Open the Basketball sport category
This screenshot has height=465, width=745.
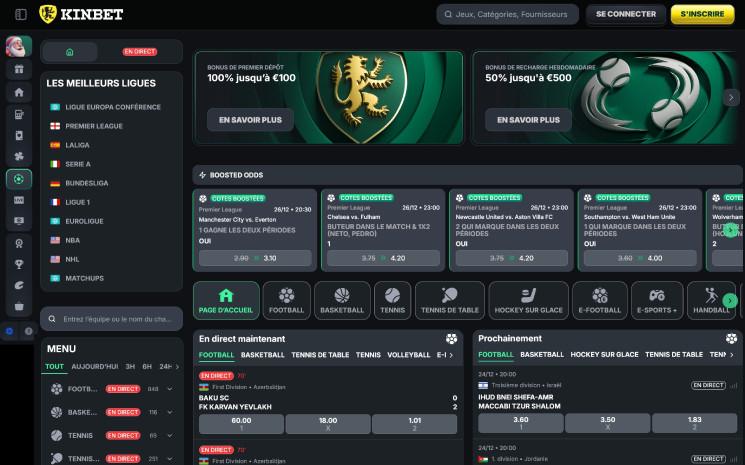[342, 300]
